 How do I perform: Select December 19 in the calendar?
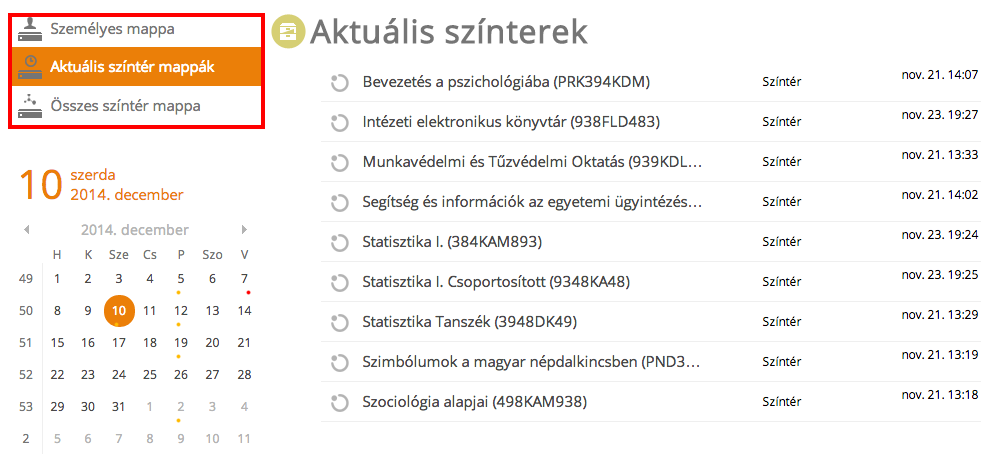click(x=181, y=343)
